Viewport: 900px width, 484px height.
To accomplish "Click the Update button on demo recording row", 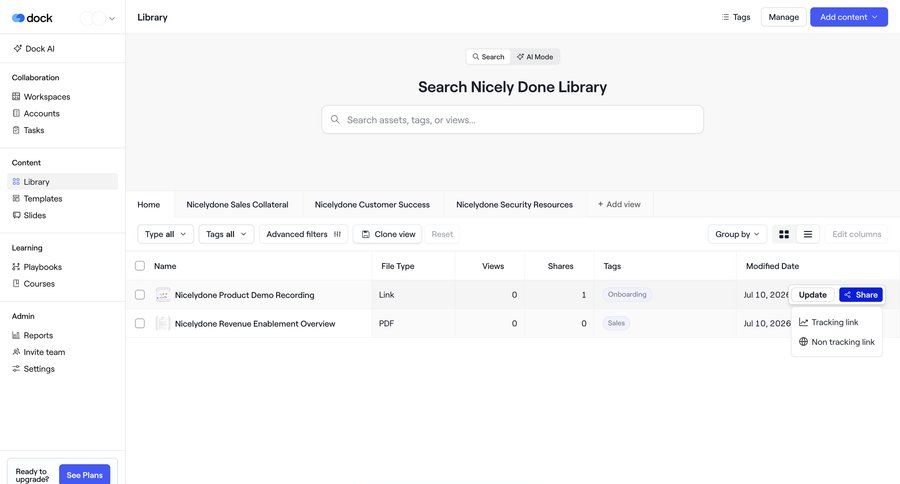I will pyautogui.click(x=813, y=295).
